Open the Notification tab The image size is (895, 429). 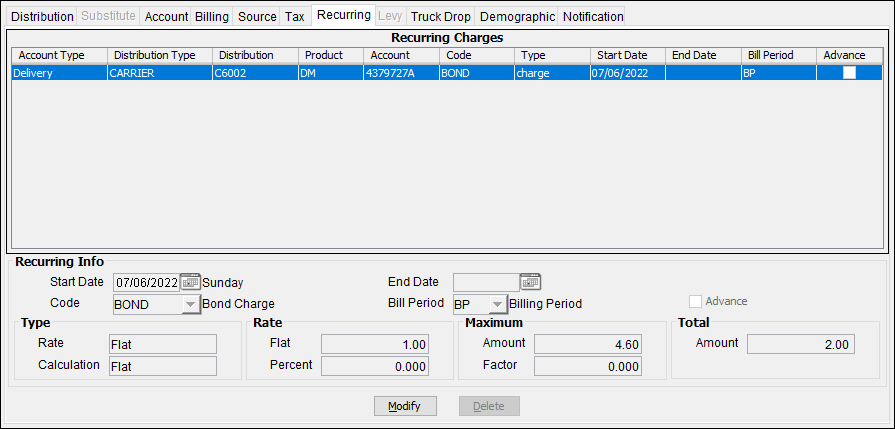coord(593,17)
